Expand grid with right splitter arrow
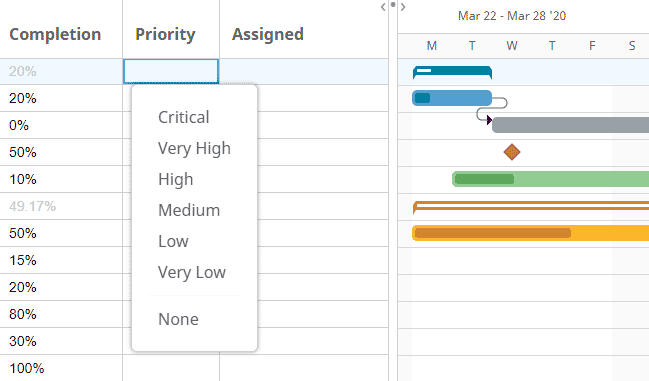Viewport: 649px width, 381px height. [403, 7]
